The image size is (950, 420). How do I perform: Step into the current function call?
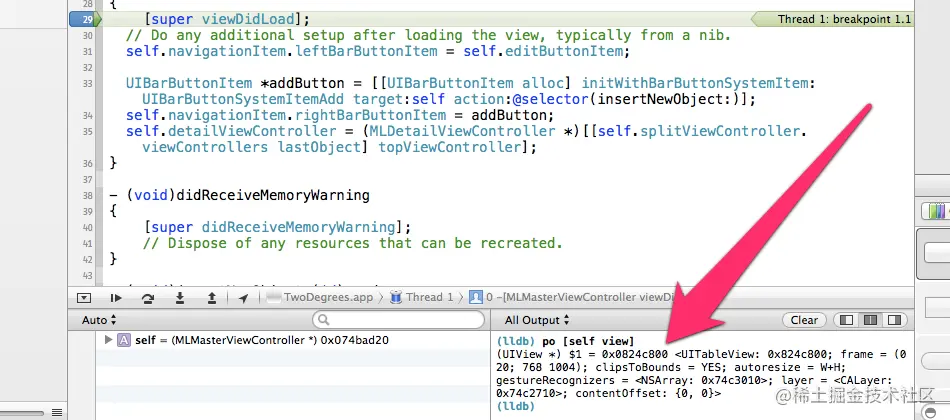pyautogui.click(x=179, y=298)
